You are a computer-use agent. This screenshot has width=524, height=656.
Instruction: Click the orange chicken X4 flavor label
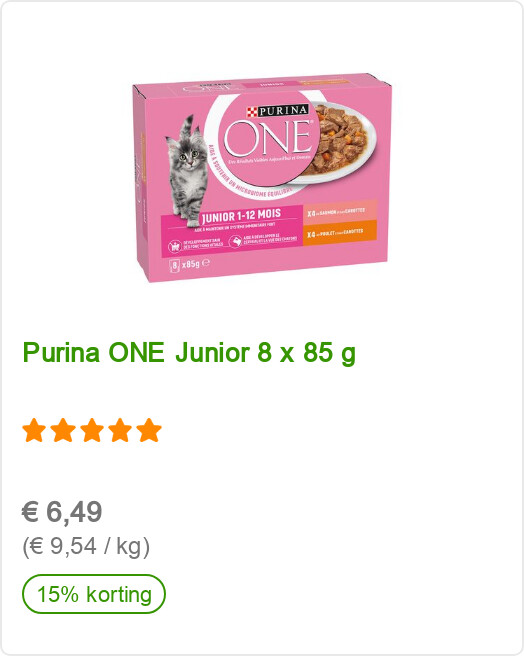[340, 232]
